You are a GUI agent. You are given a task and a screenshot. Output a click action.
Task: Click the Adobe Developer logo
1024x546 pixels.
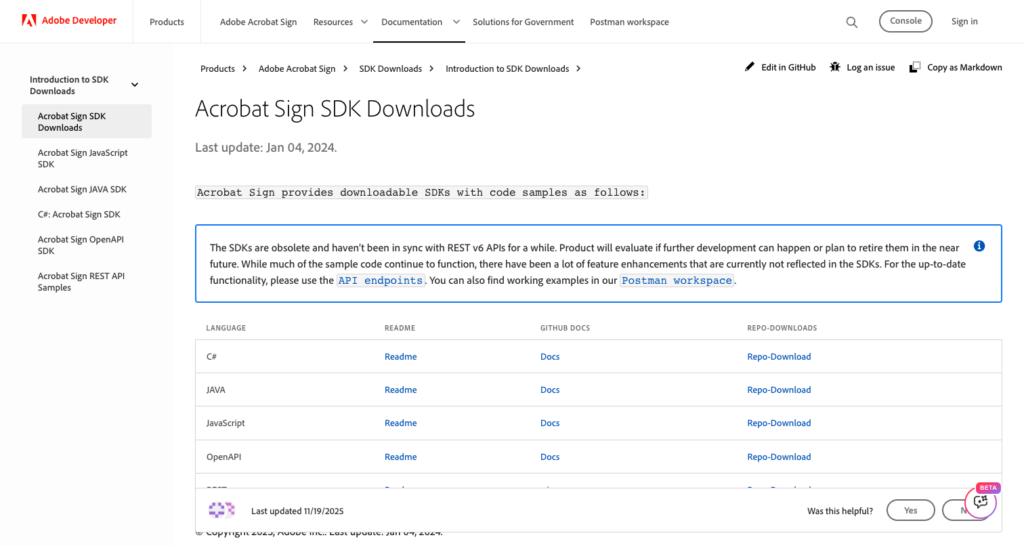(69, 21)
